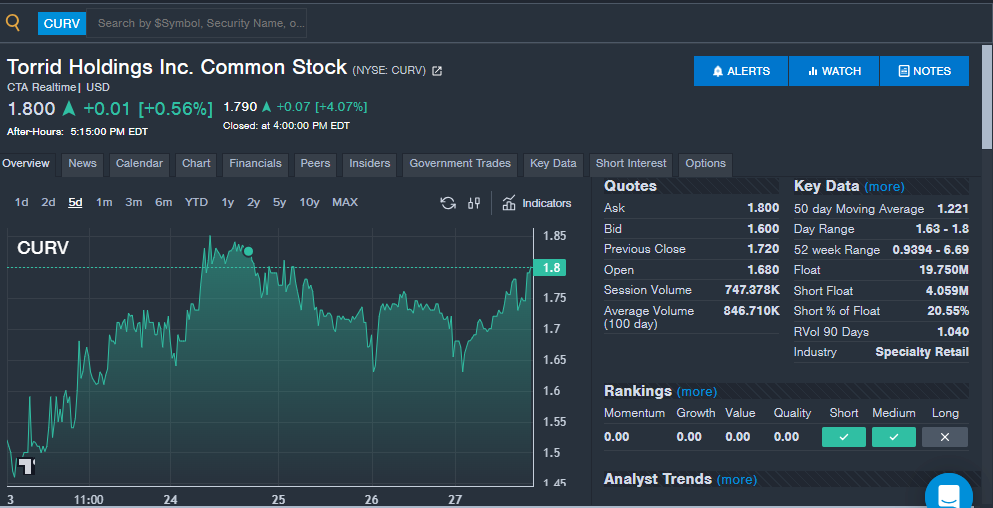Set chart range to 10y
The width and height of the screenshot is (993, 508).
pyautogui.click(x=309, y=203)
